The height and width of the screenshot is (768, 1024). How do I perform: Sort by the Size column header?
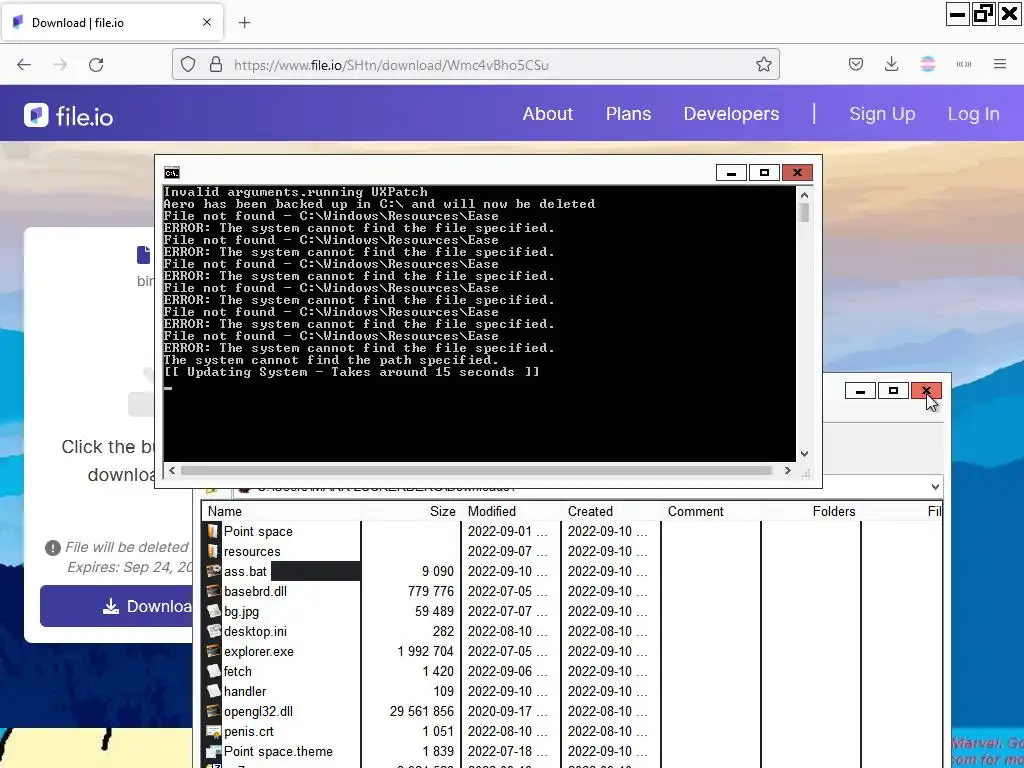[411, 511]
